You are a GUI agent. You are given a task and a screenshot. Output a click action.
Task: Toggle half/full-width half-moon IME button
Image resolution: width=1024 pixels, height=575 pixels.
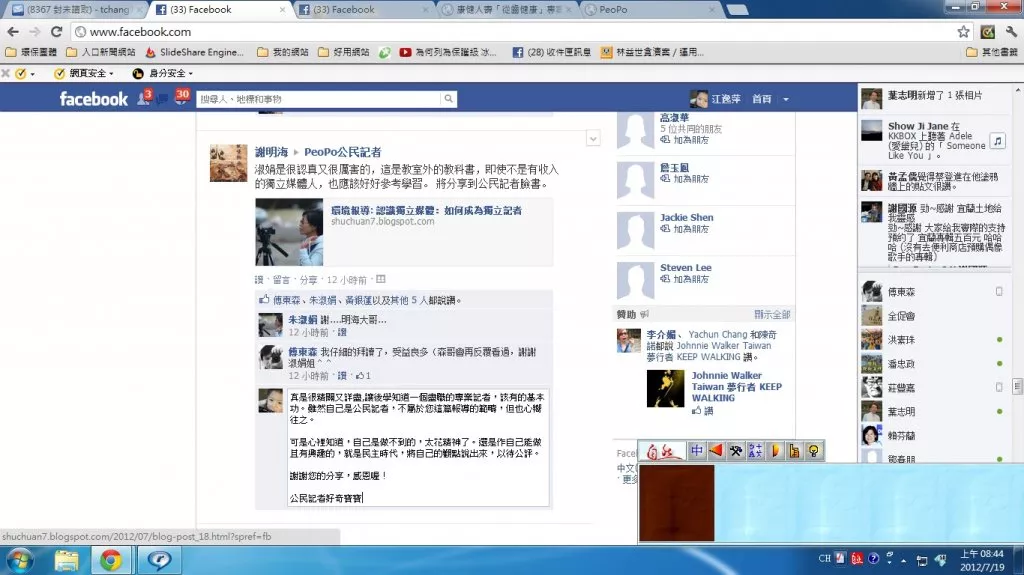point(775,451)
